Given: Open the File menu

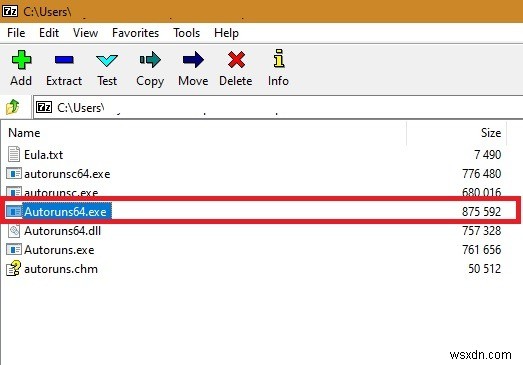Looking at the screenshot, I should click(16, 33).
